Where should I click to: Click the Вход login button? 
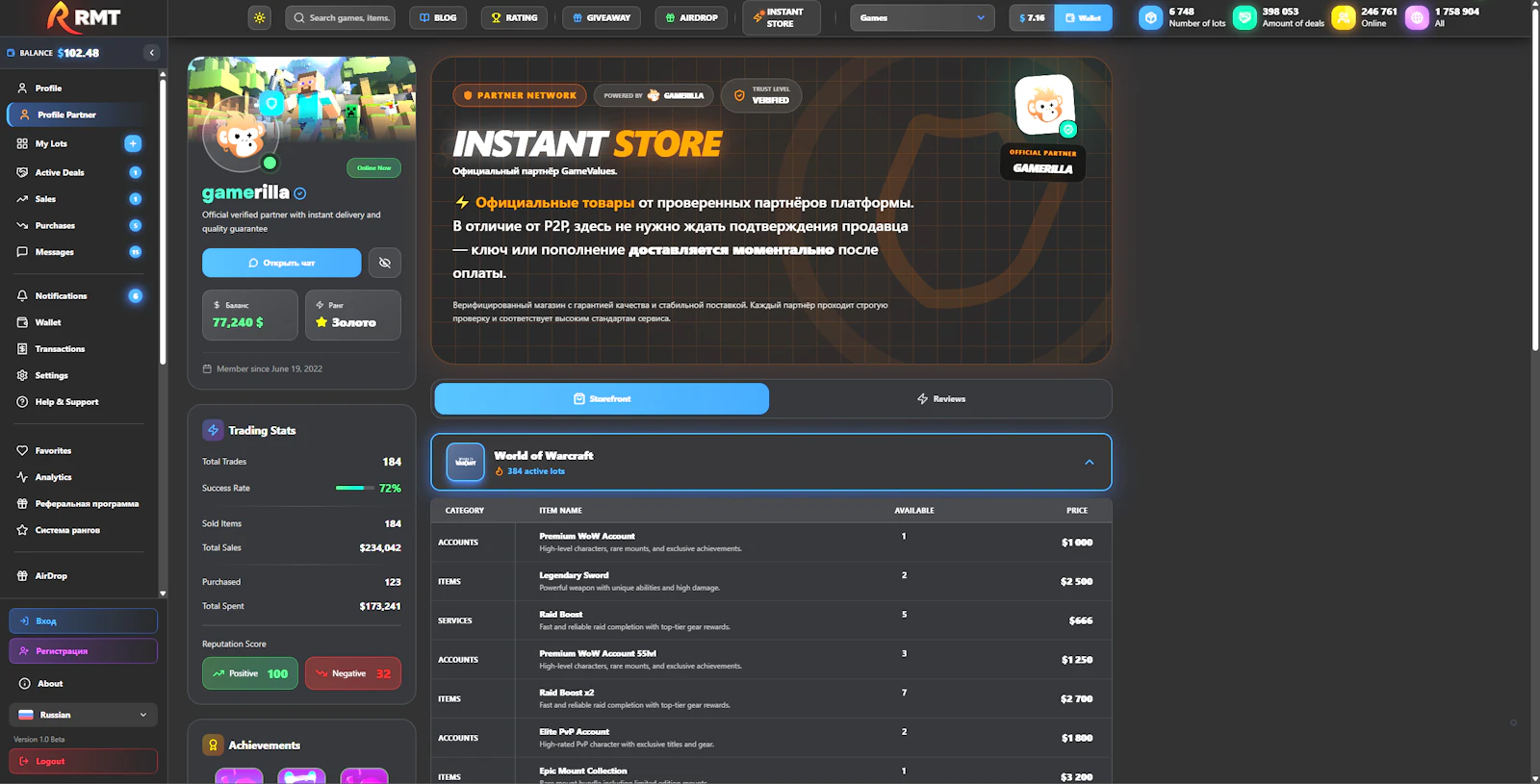pos(84,621)
